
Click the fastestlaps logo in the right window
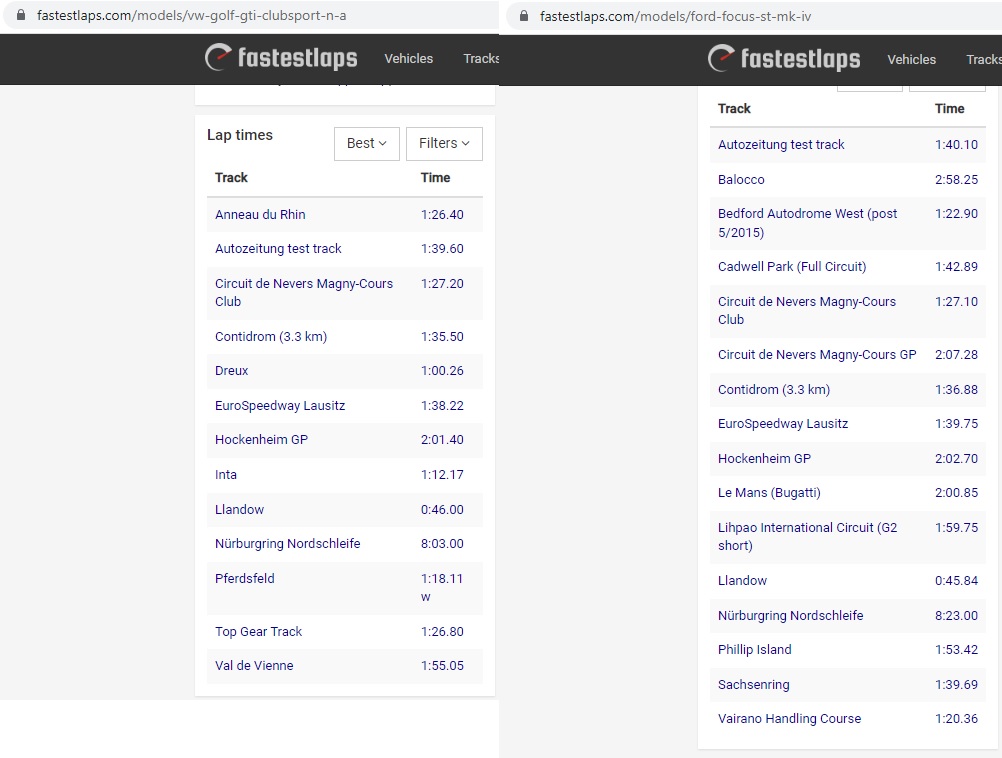(784, 59)
